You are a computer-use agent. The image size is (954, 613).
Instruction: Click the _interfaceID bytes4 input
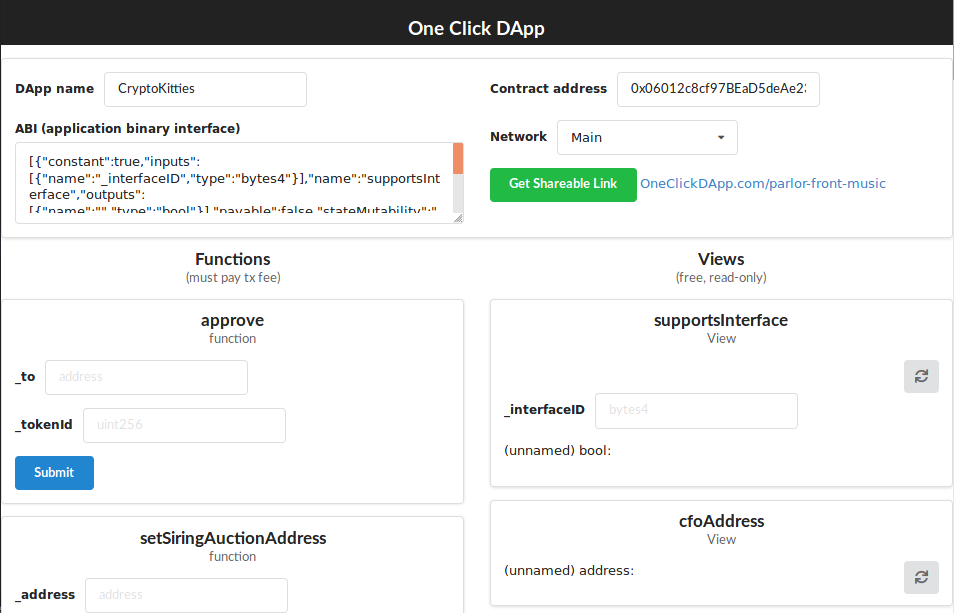696,410
